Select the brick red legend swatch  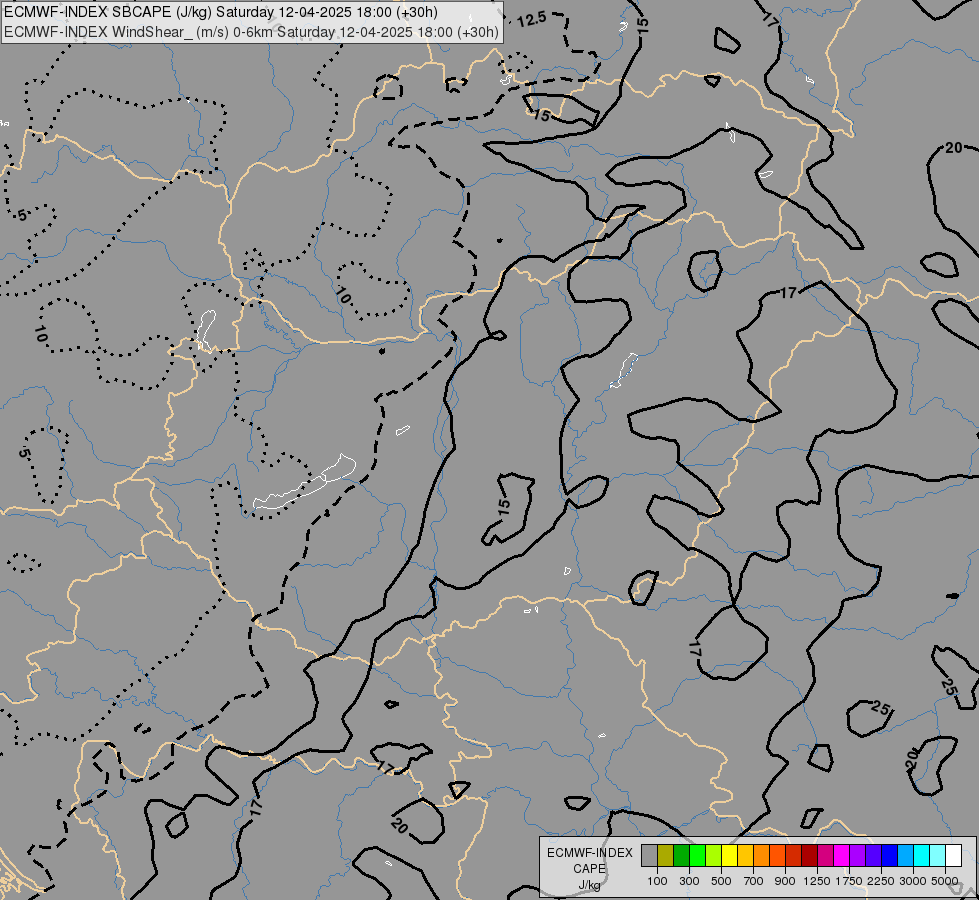tap(794, 856)
